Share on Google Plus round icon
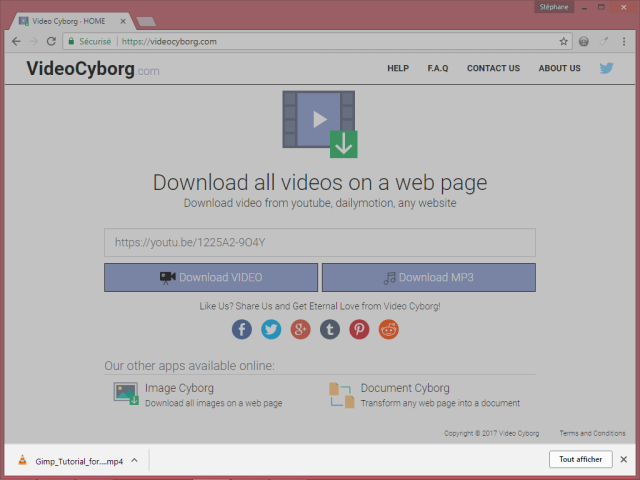The width and height of the screenshot is (640, 480). (300, 329)
